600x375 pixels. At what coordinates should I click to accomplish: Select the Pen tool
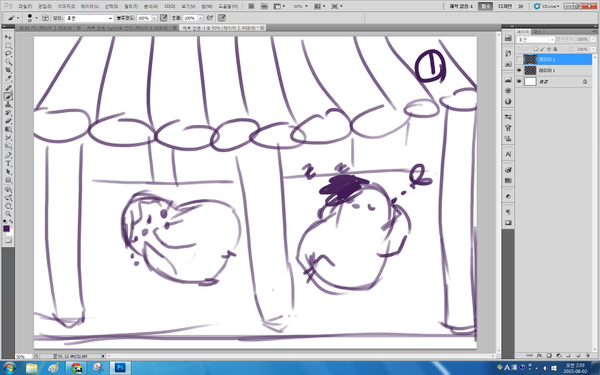(8, 155)
